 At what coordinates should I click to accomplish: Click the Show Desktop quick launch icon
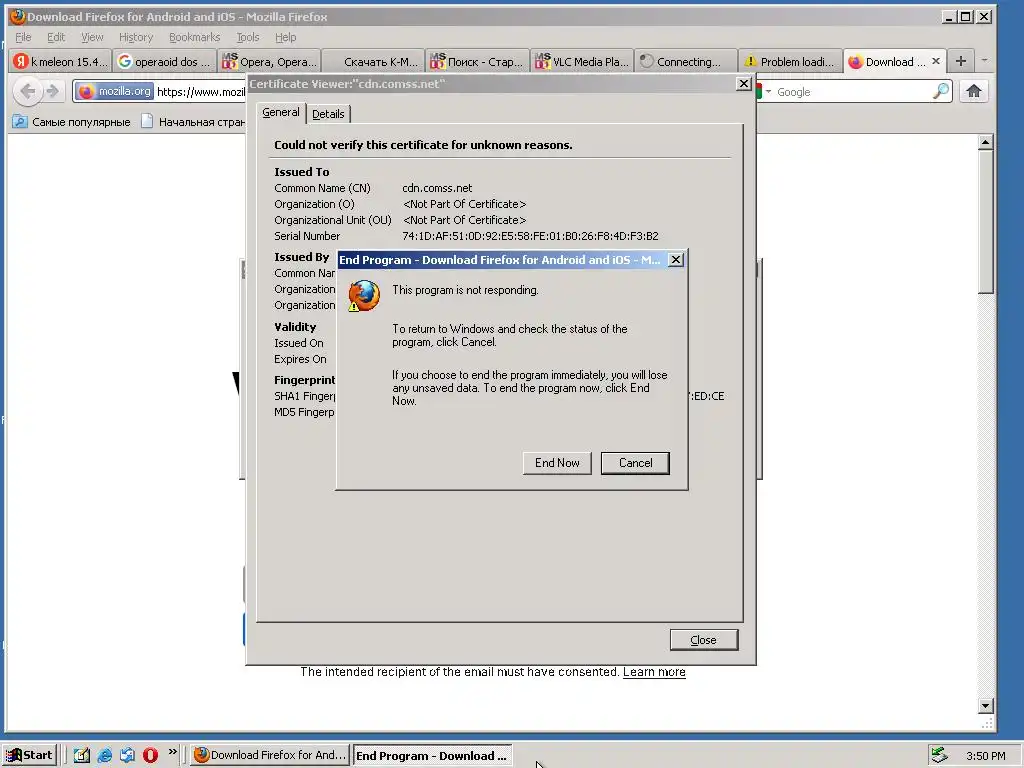pyautogui.click(x=82, y=755)
